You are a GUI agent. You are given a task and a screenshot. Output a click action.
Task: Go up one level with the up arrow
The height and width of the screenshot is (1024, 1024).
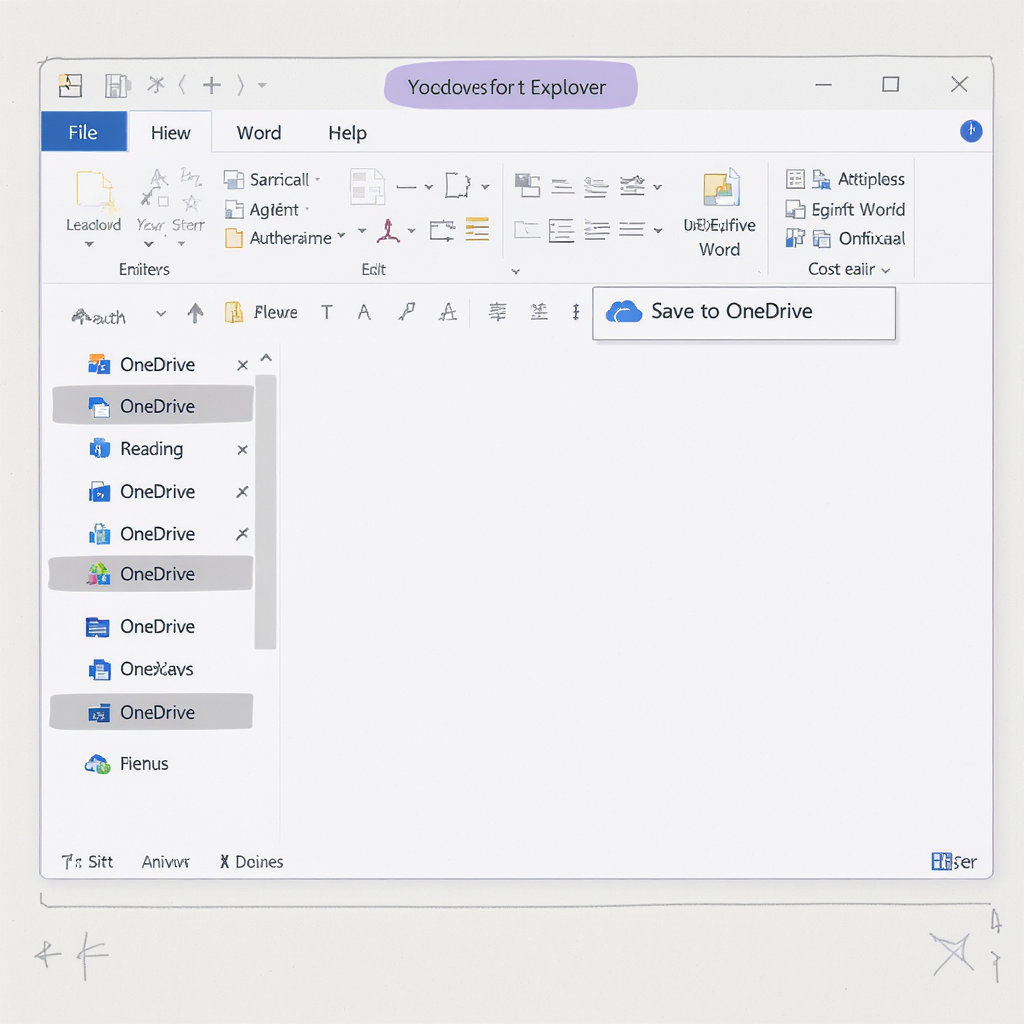[x=195, y=313]
